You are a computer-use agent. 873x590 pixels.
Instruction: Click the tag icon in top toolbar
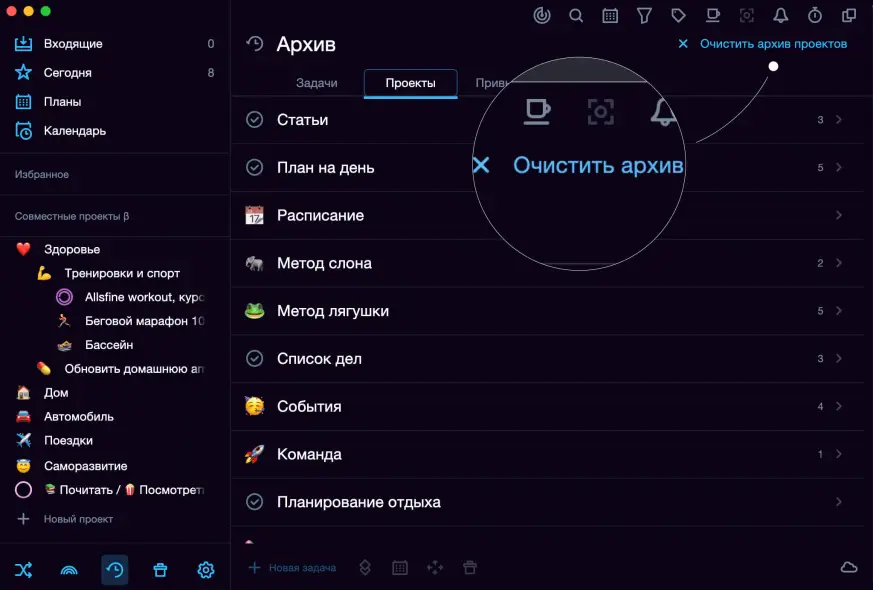coord(678,15)
